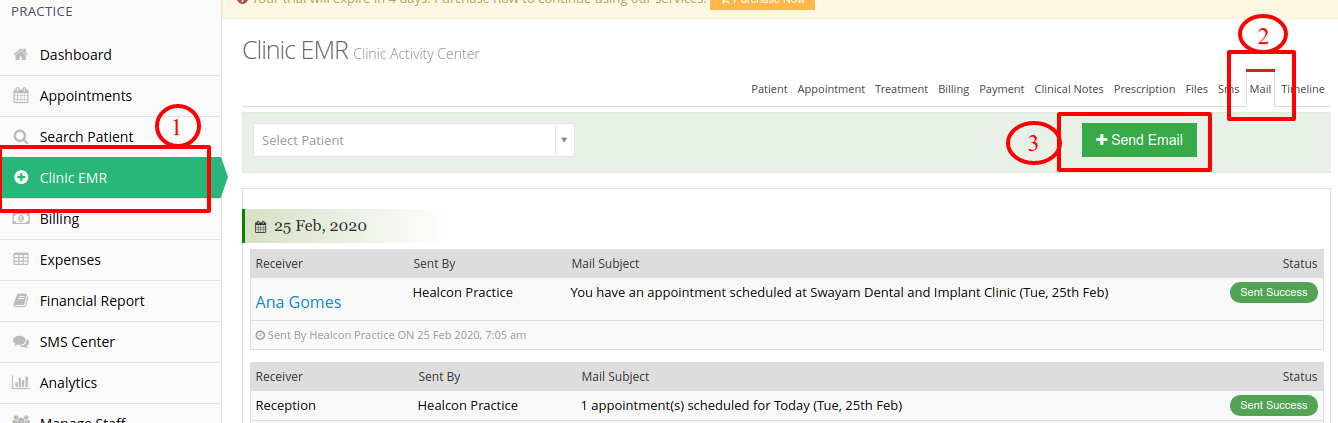Click the Send Email button
Image resolution: width=1338 pixels, height=423 pixels.
coord(1139,140)
